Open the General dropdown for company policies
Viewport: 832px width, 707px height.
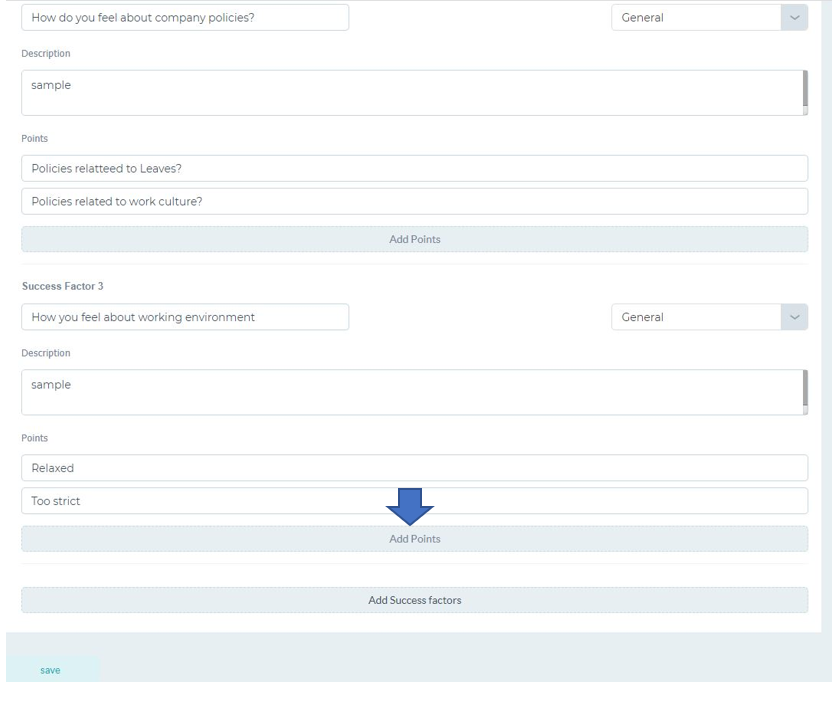coord(709,18)
